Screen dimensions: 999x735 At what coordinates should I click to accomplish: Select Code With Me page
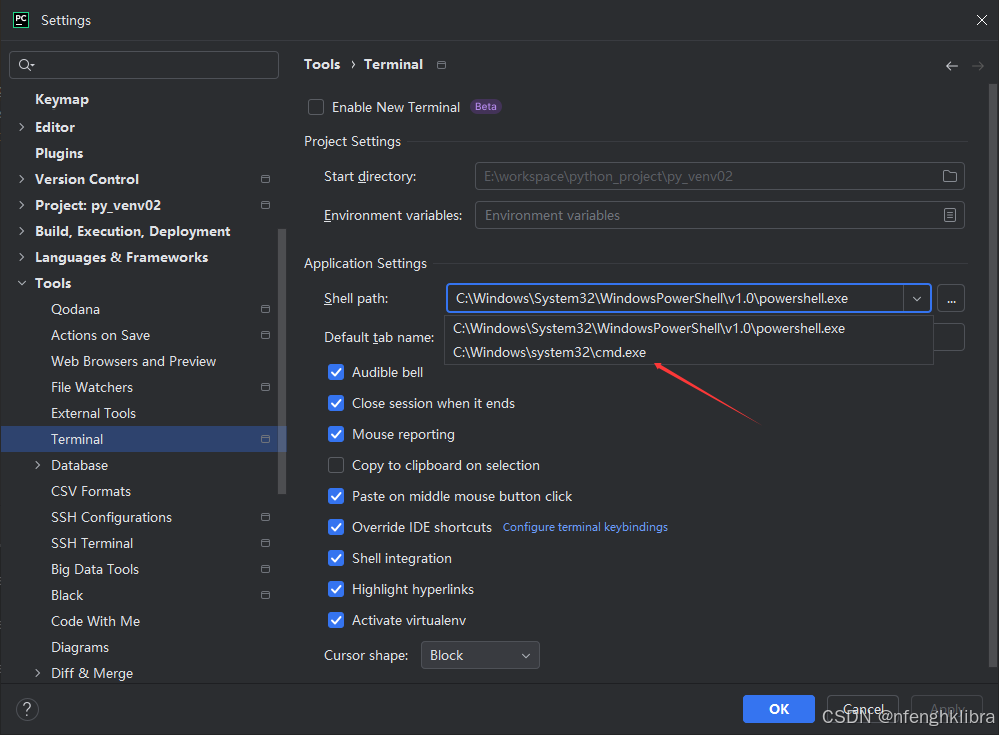pos(96,621)
